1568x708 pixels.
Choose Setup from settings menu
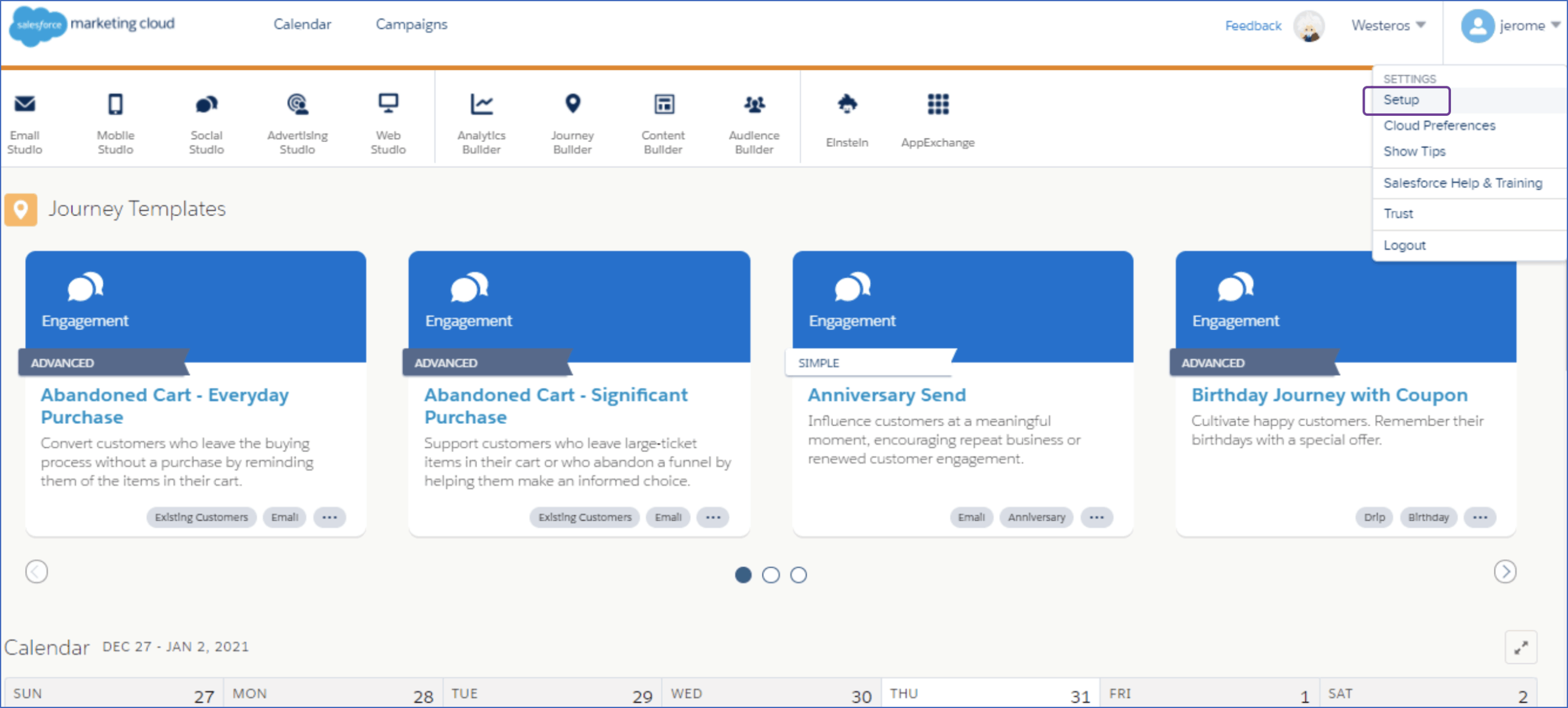(x=1401, y=100)
